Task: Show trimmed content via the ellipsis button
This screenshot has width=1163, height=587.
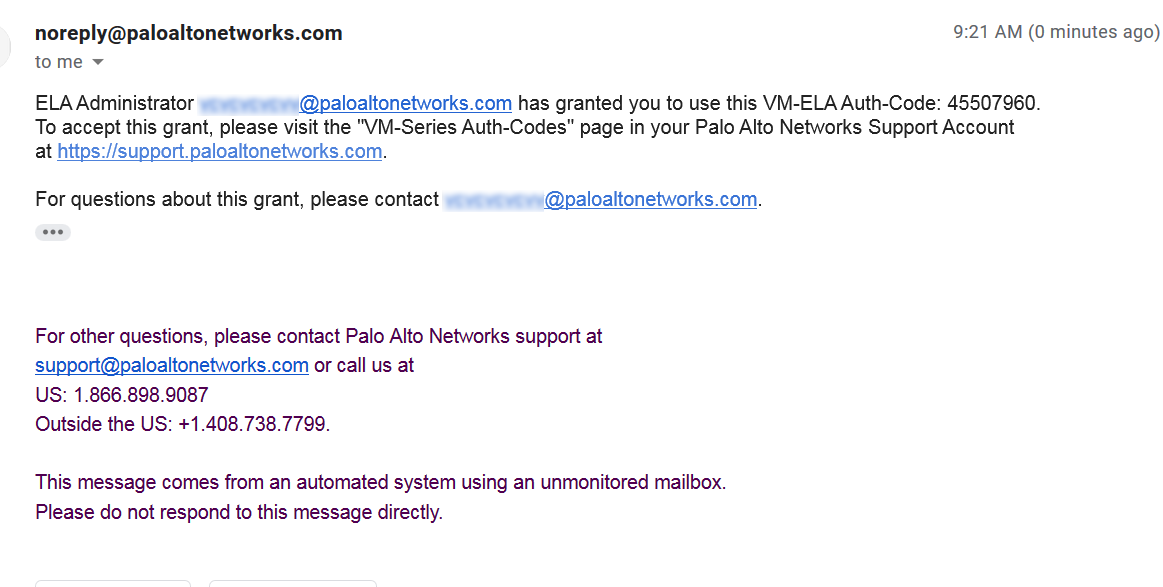Action: (53, 232)
